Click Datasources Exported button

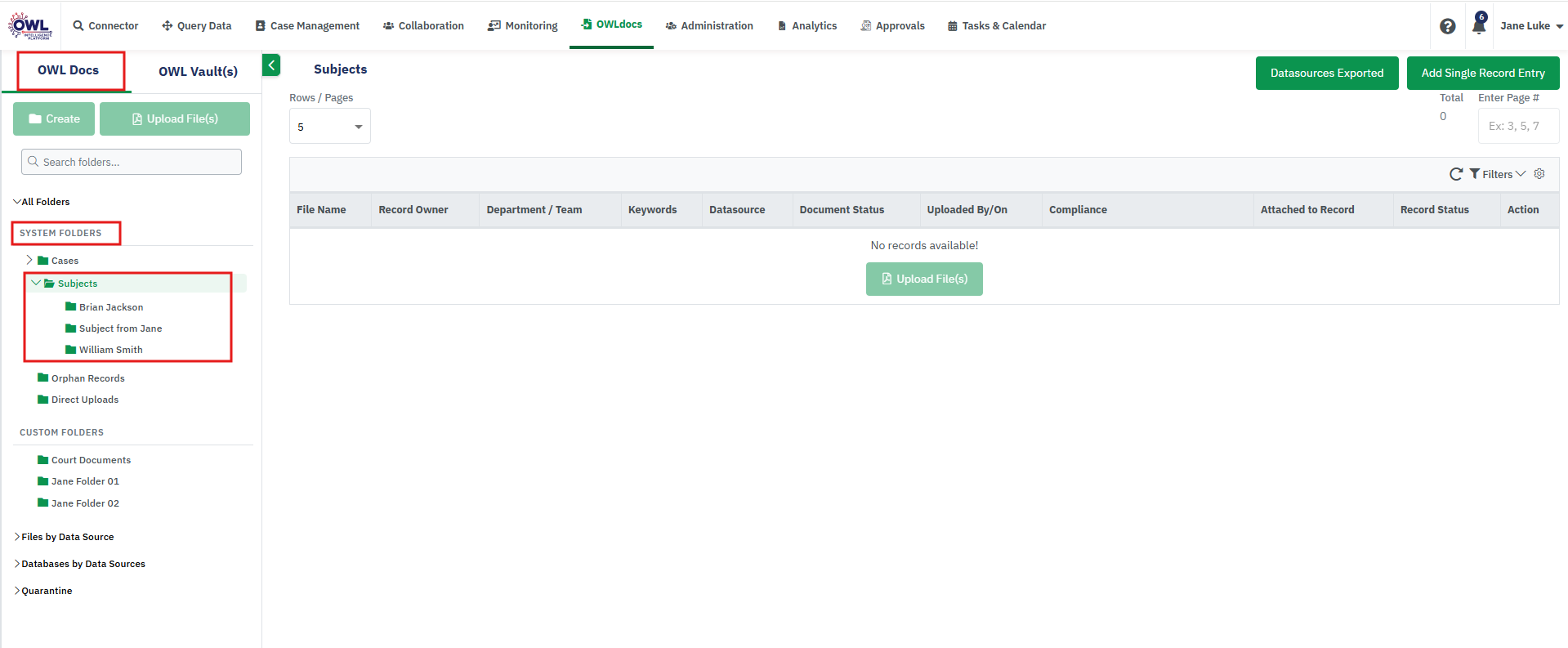1327,73
